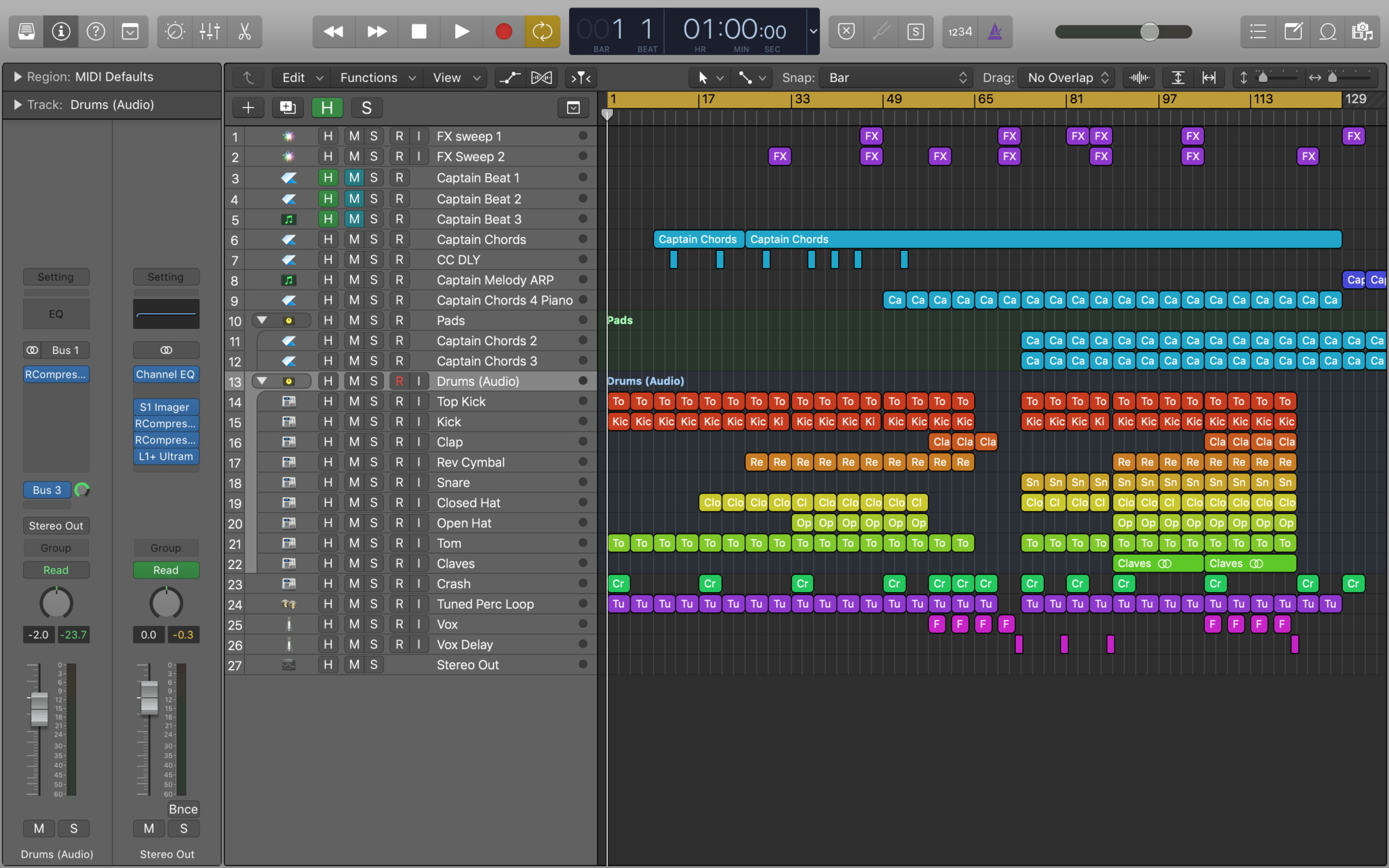Viewport: 1389px width, 868px height.
Task: Open the Edit menu
Action: click(302, 78)
